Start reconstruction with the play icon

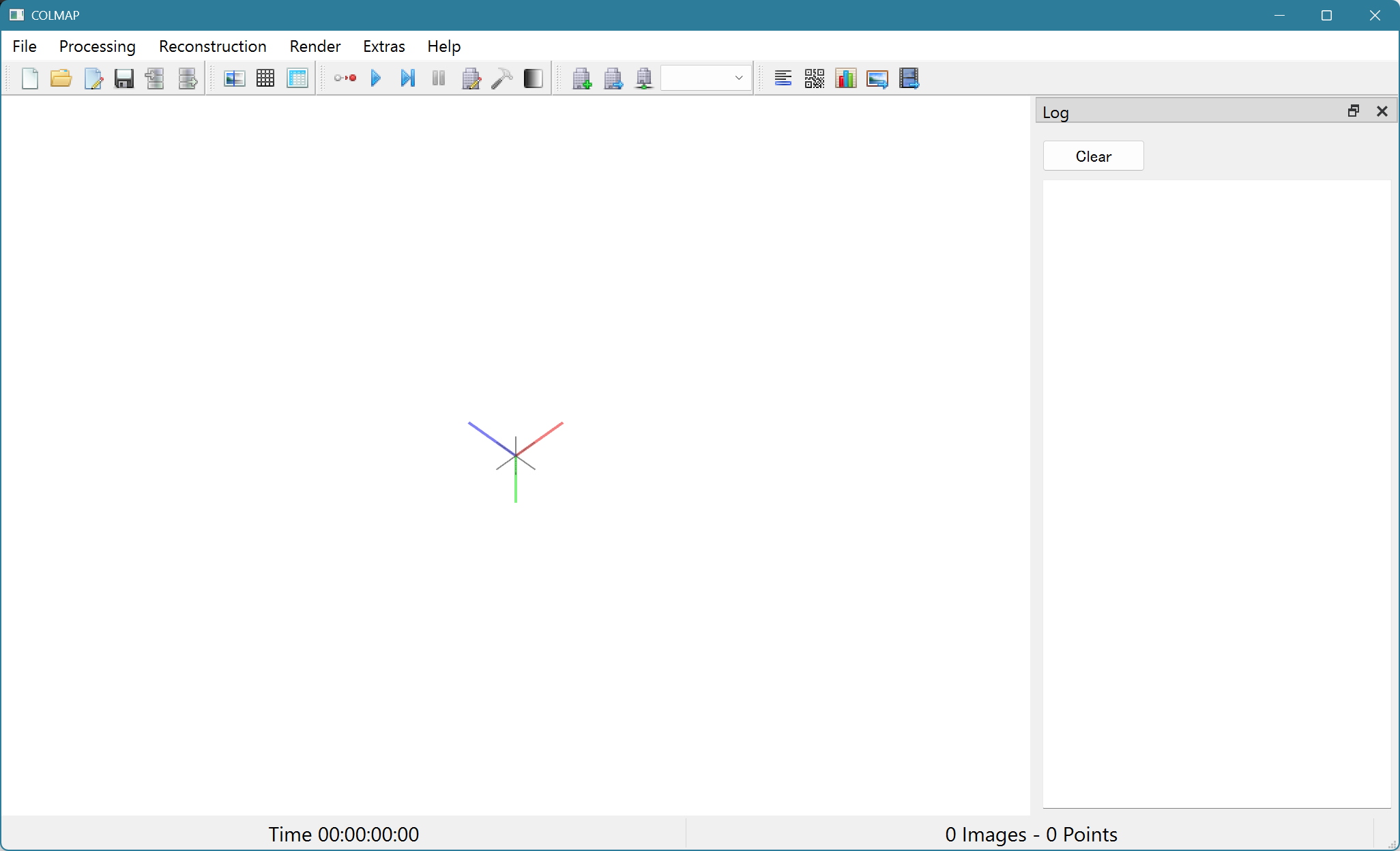click(376, 78)
